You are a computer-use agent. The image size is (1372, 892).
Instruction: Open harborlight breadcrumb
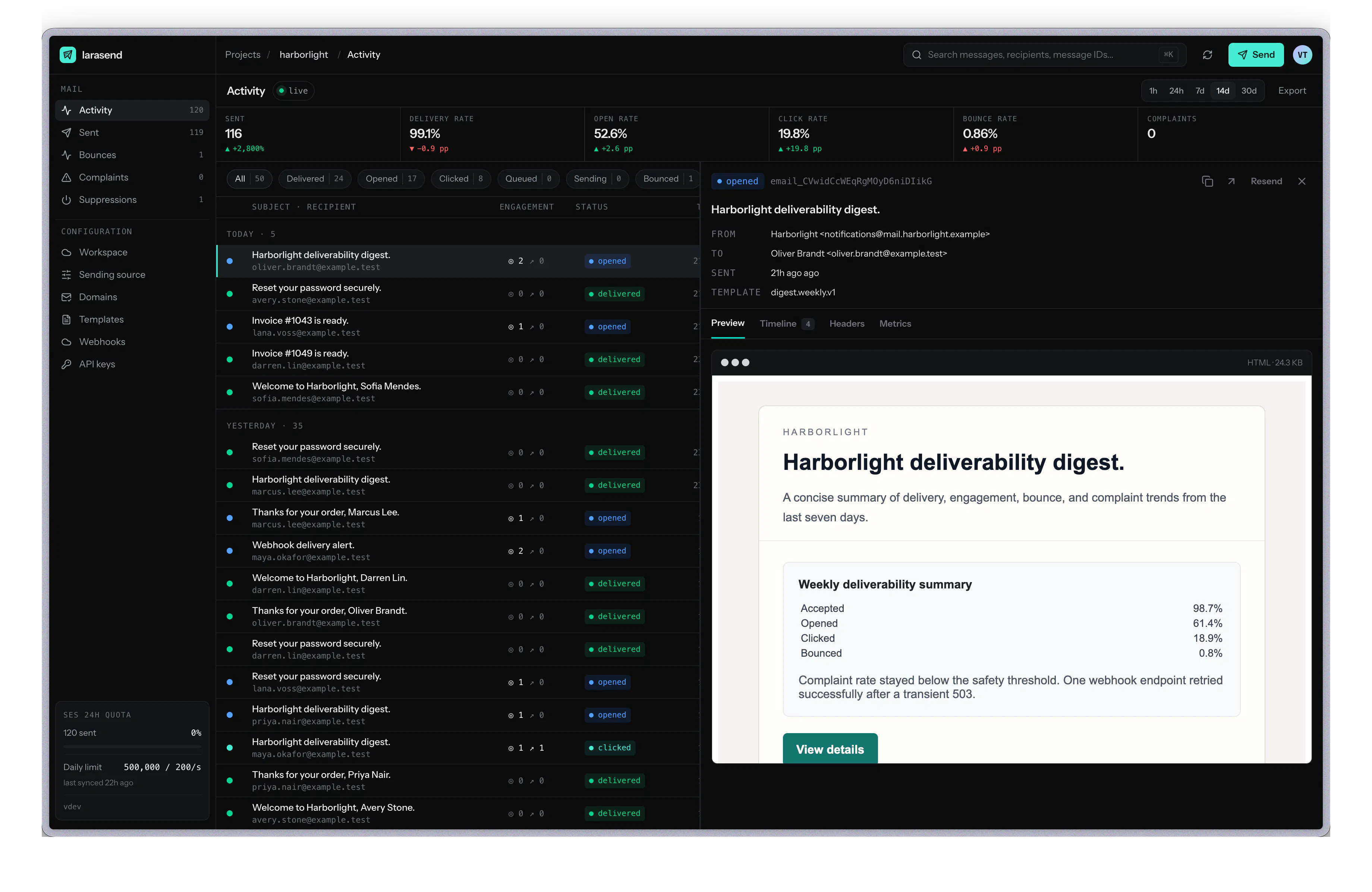tap(304, 55)
